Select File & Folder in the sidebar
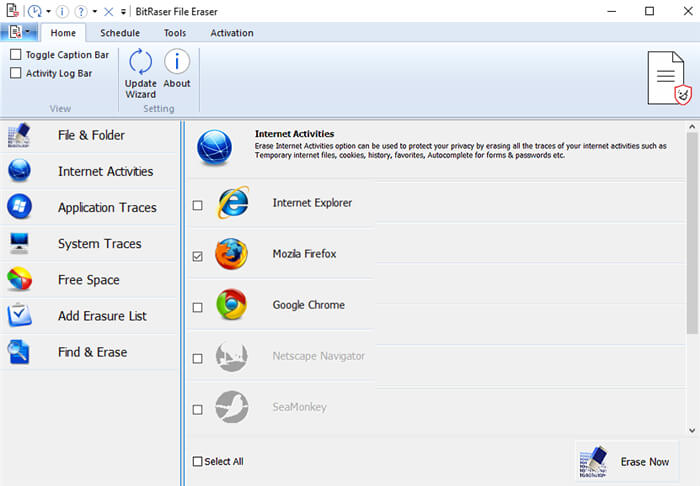 91,135
